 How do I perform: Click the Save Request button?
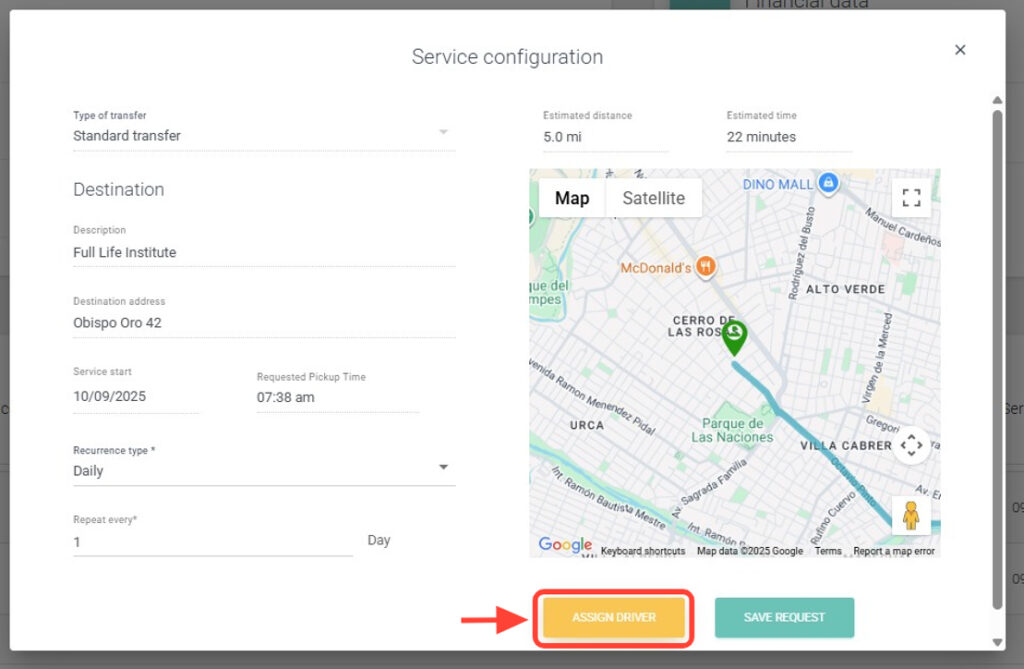tap(784, 618)
